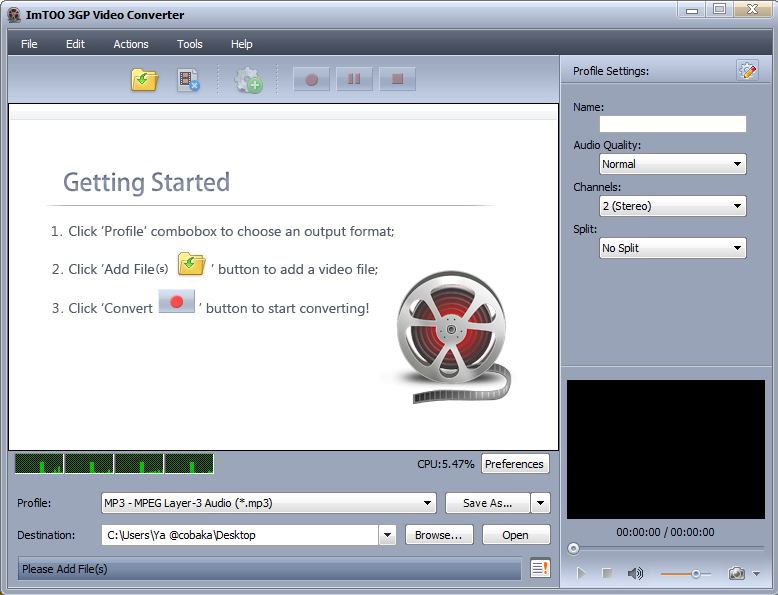
Task: Click the Remove video file toolbar icon
Action: (188, 80)
